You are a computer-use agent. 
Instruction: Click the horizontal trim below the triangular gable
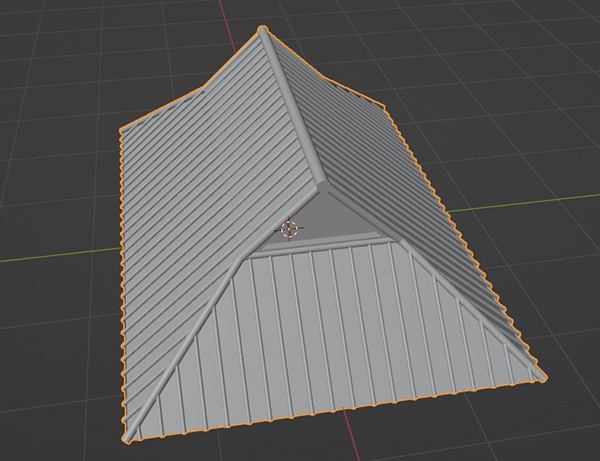coord(320,246)
